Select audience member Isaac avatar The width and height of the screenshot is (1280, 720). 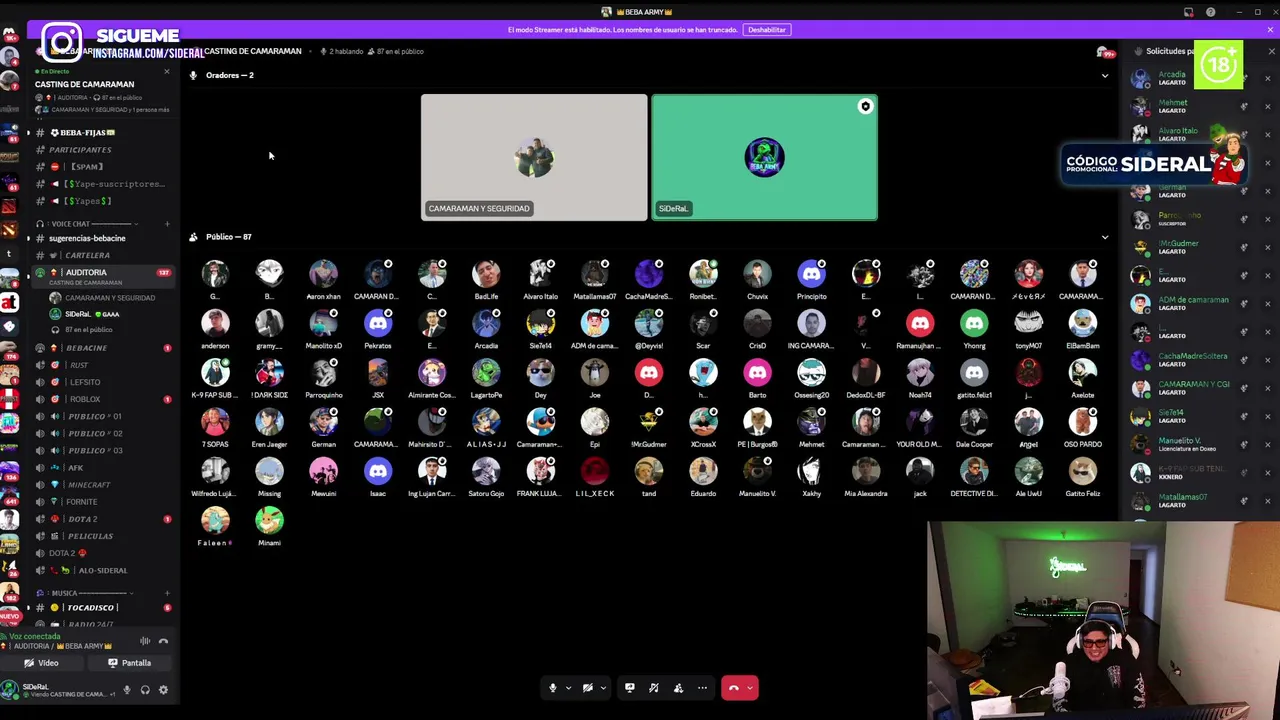[378, 471]
